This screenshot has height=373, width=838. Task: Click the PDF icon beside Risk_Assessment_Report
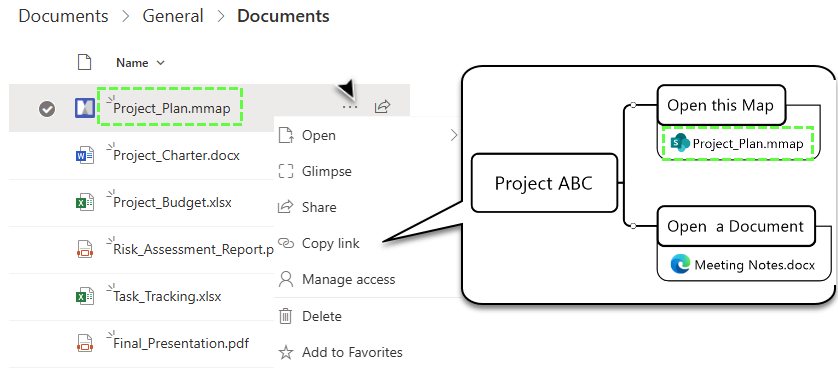tap(85, 250)
